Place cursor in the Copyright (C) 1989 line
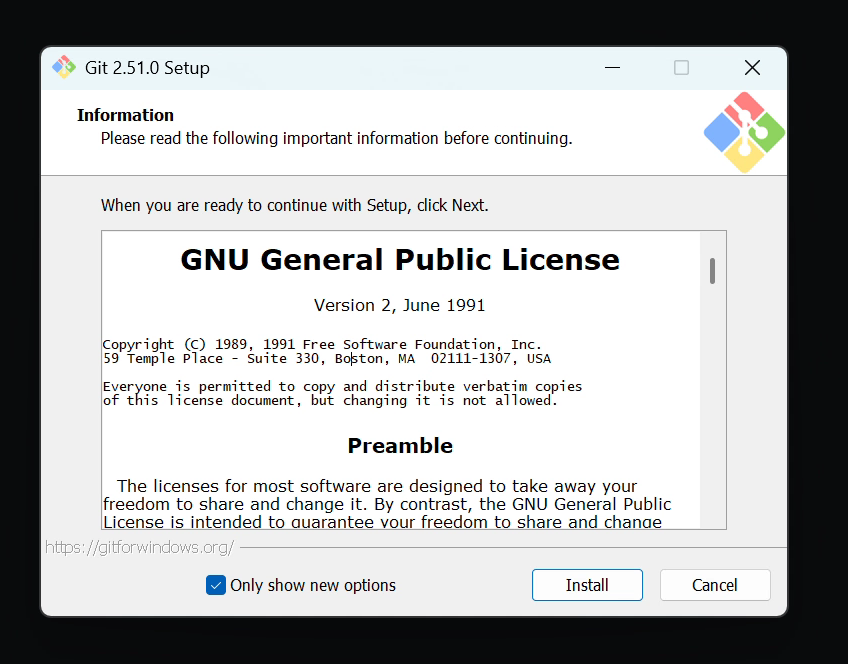The width and height of the screenshot is (848, 664). coord(322,344)
